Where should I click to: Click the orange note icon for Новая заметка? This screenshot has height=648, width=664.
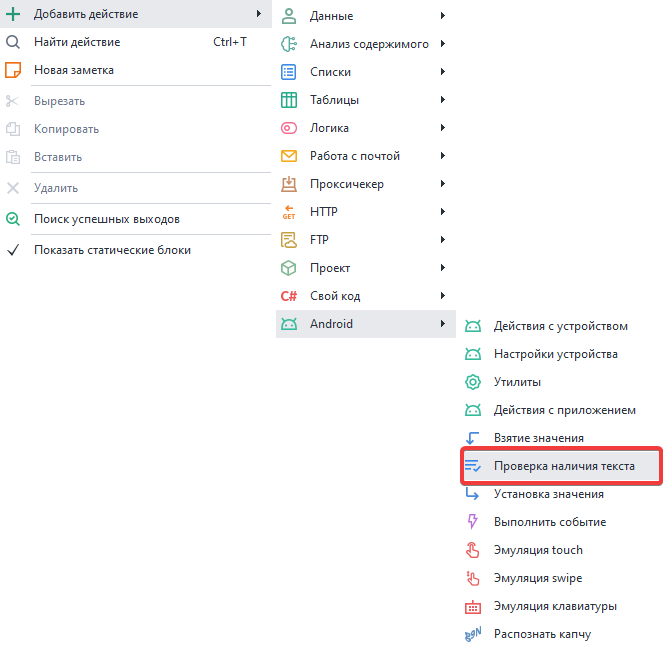coord(13,70)
